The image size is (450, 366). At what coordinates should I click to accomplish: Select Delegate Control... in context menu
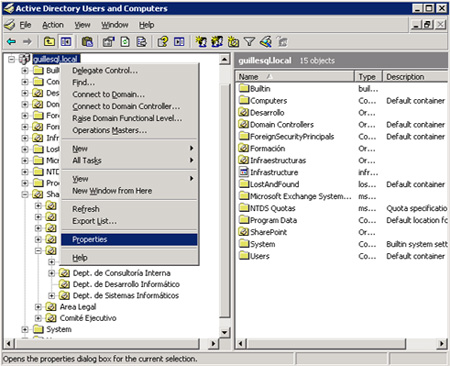[x=129, y=70]
